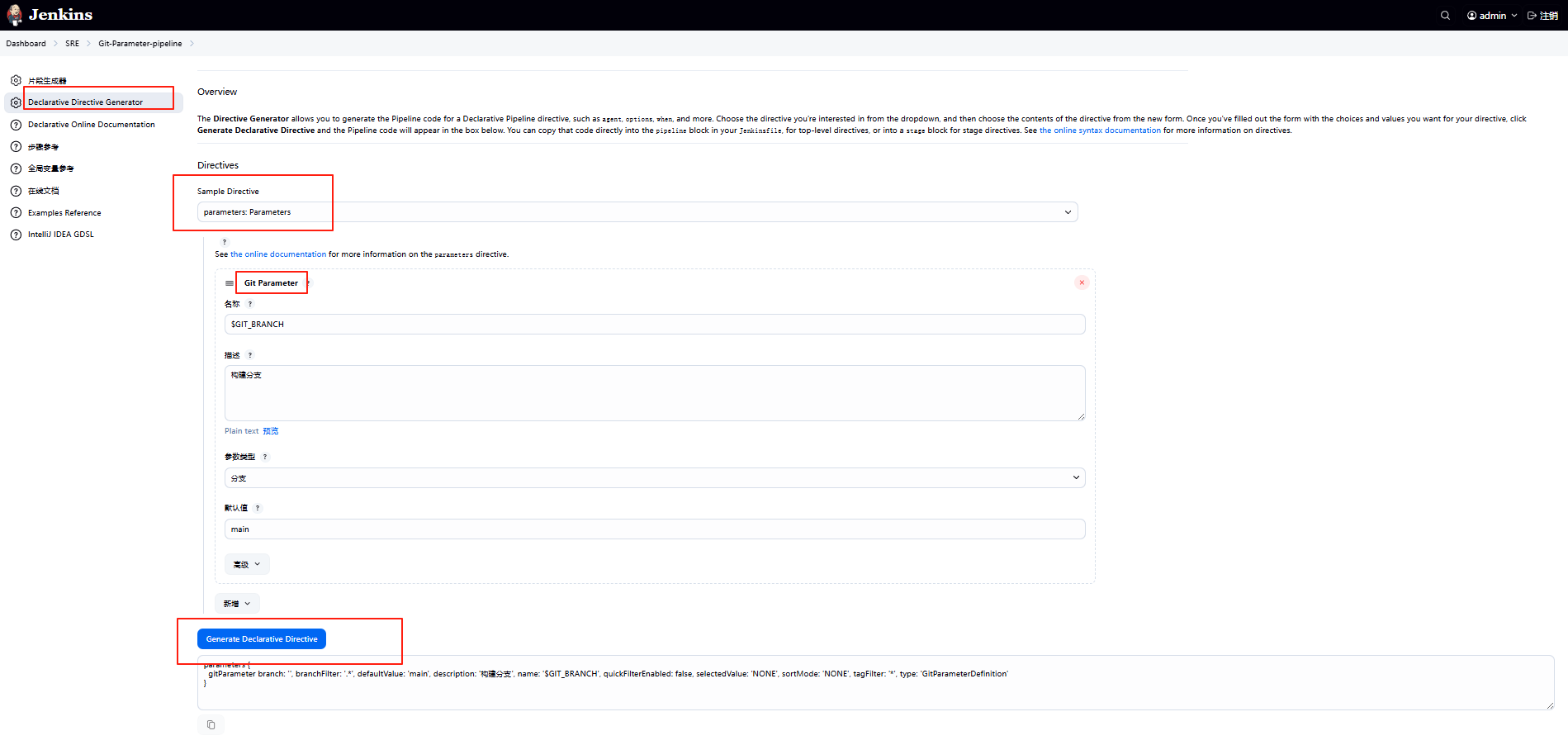Open the Git-Parameter-pipeline breadcrumb

[140, 44]
